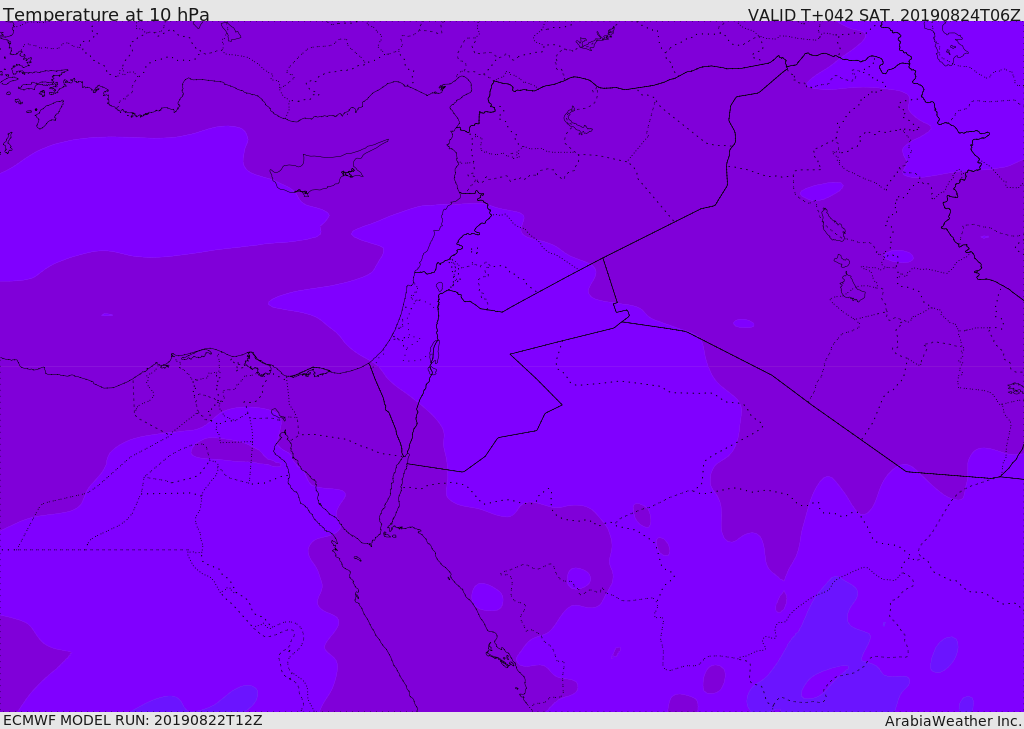Click the 'ArabiaWeather Inc' credit text

pyautogui.click(x=953, y=721)
